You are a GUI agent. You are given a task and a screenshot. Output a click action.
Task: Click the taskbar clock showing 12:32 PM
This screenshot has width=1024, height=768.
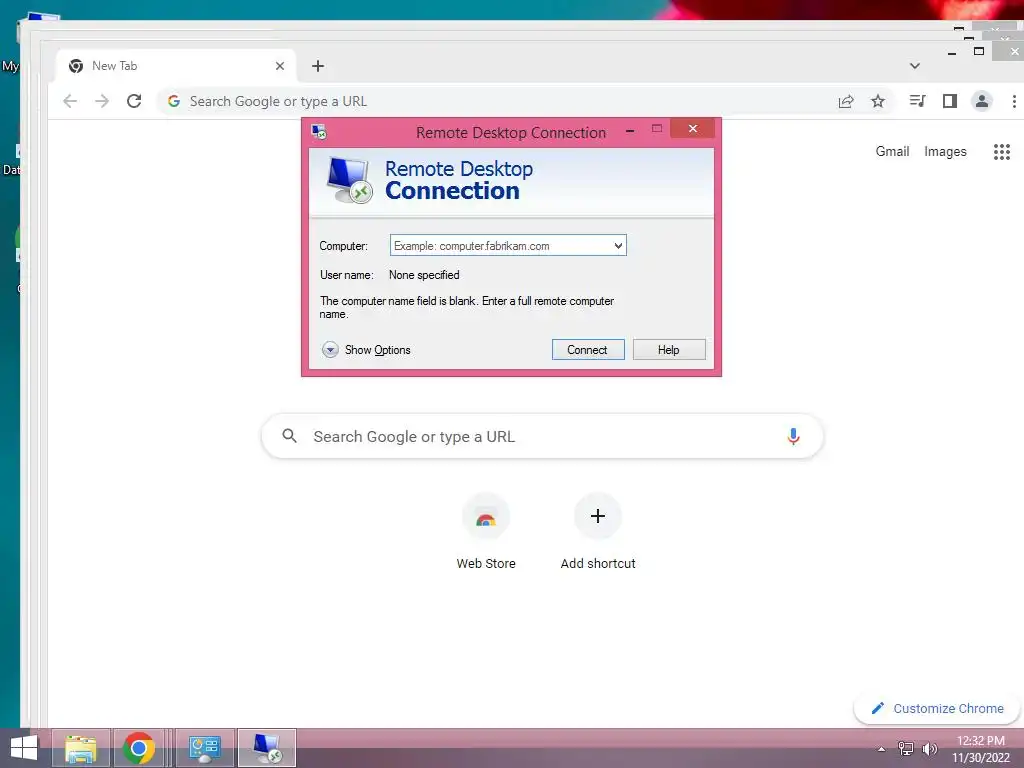coord(980,748)
